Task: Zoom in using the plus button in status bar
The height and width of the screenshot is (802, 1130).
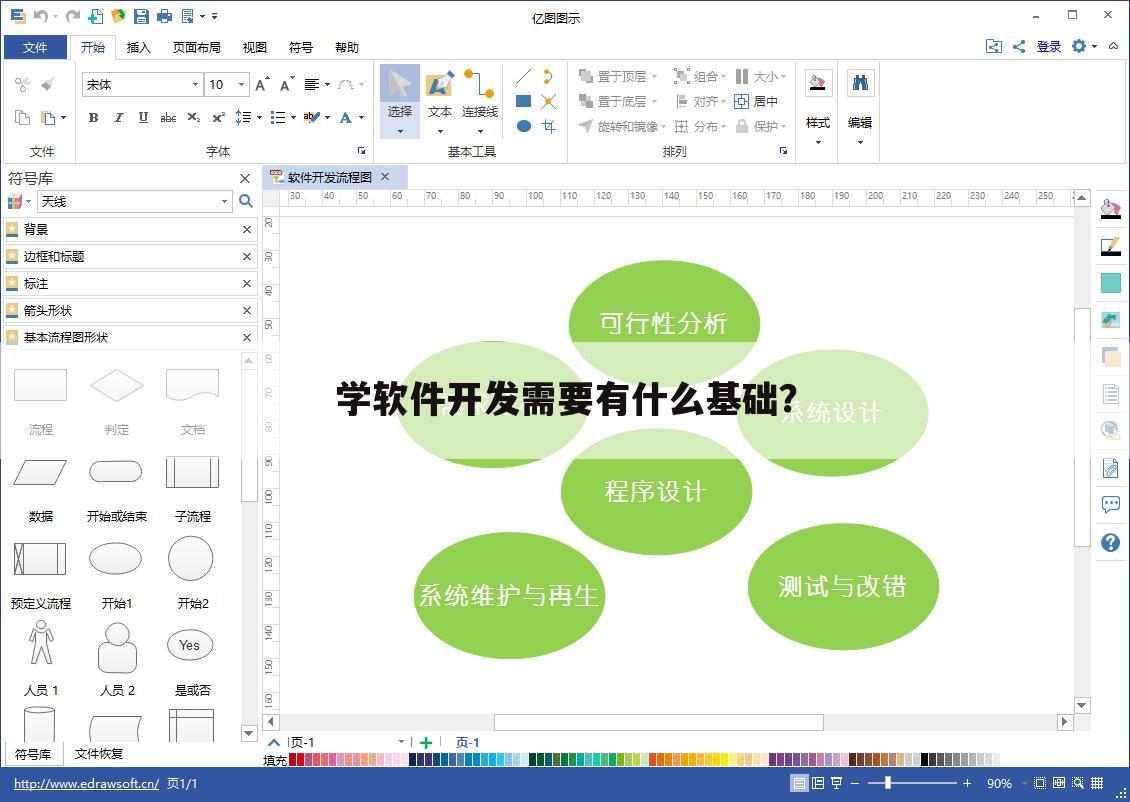Action: [967, 783]
